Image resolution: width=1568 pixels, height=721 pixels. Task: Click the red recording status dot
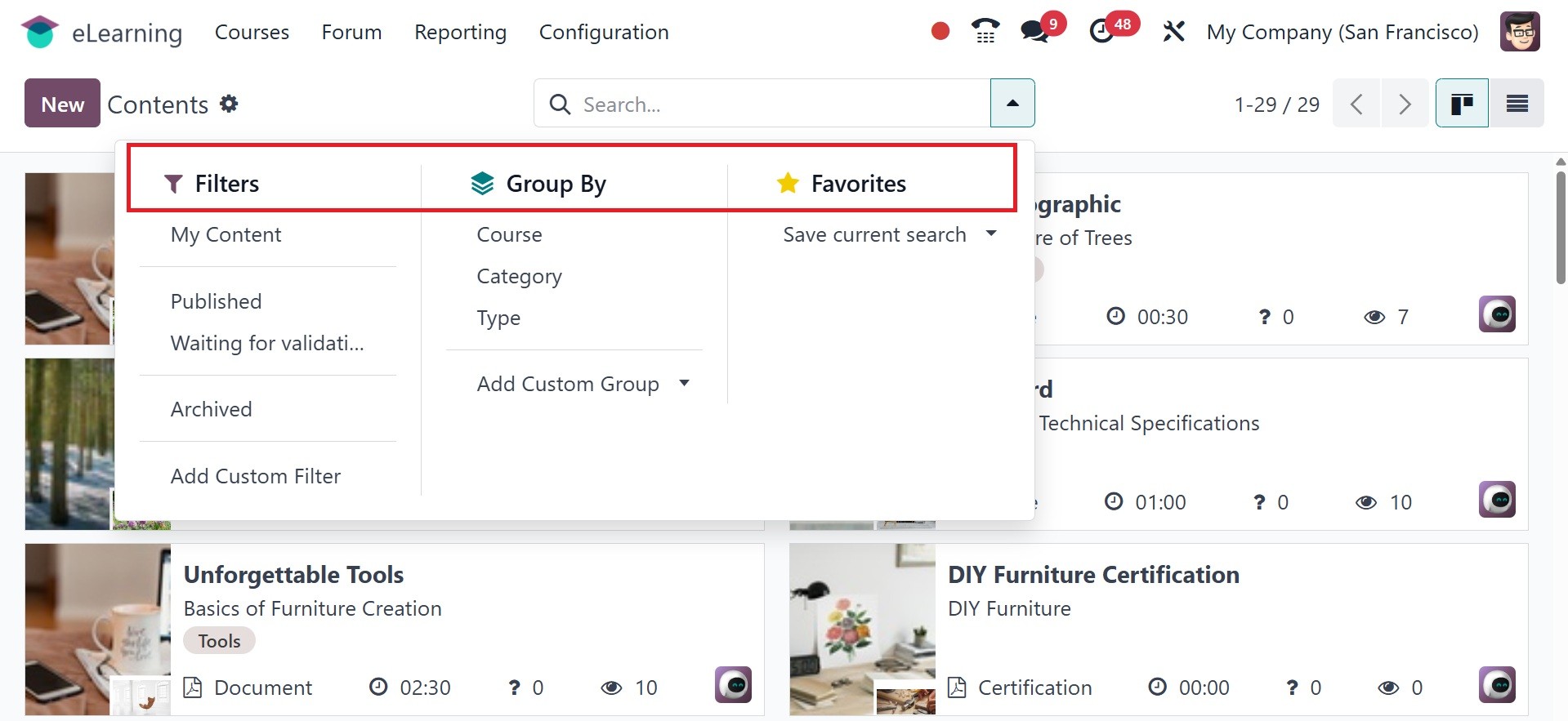click(x=940, y=32)
